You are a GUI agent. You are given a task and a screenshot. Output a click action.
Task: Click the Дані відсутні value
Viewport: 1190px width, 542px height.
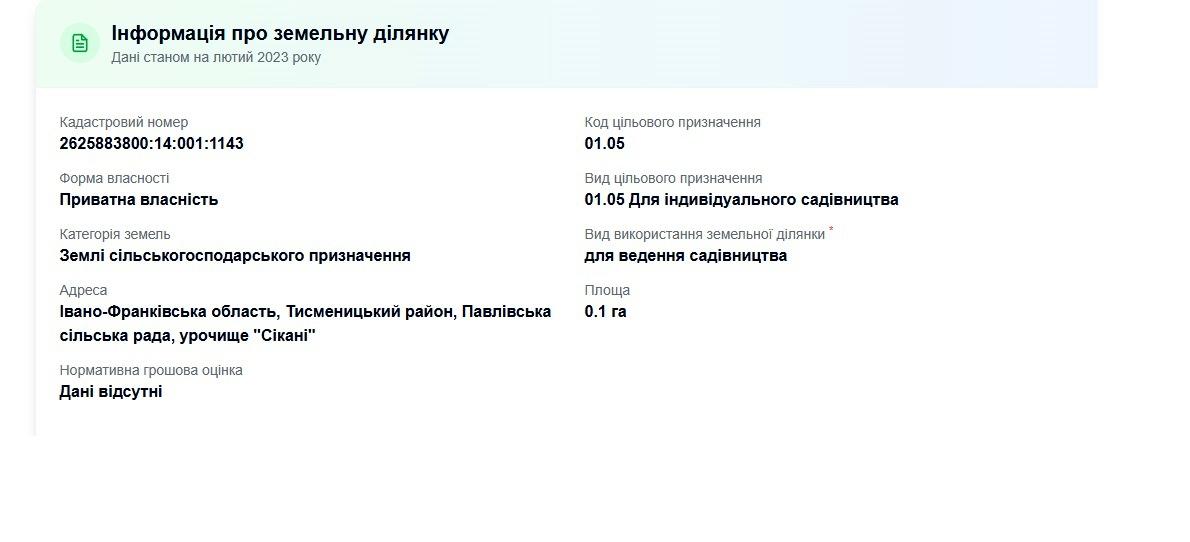pos(111,392)
